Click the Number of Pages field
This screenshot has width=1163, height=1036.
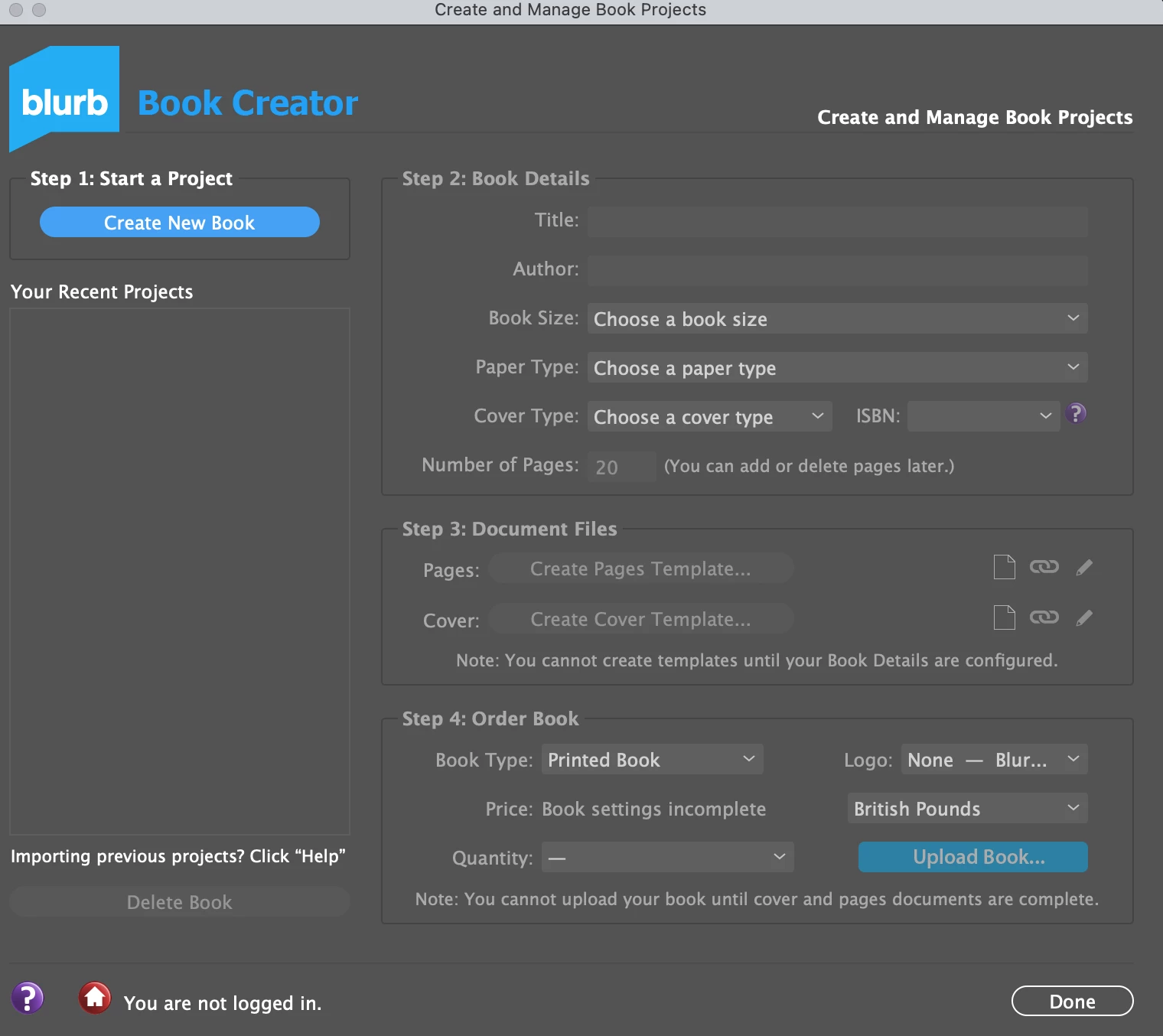click(621, 466)
